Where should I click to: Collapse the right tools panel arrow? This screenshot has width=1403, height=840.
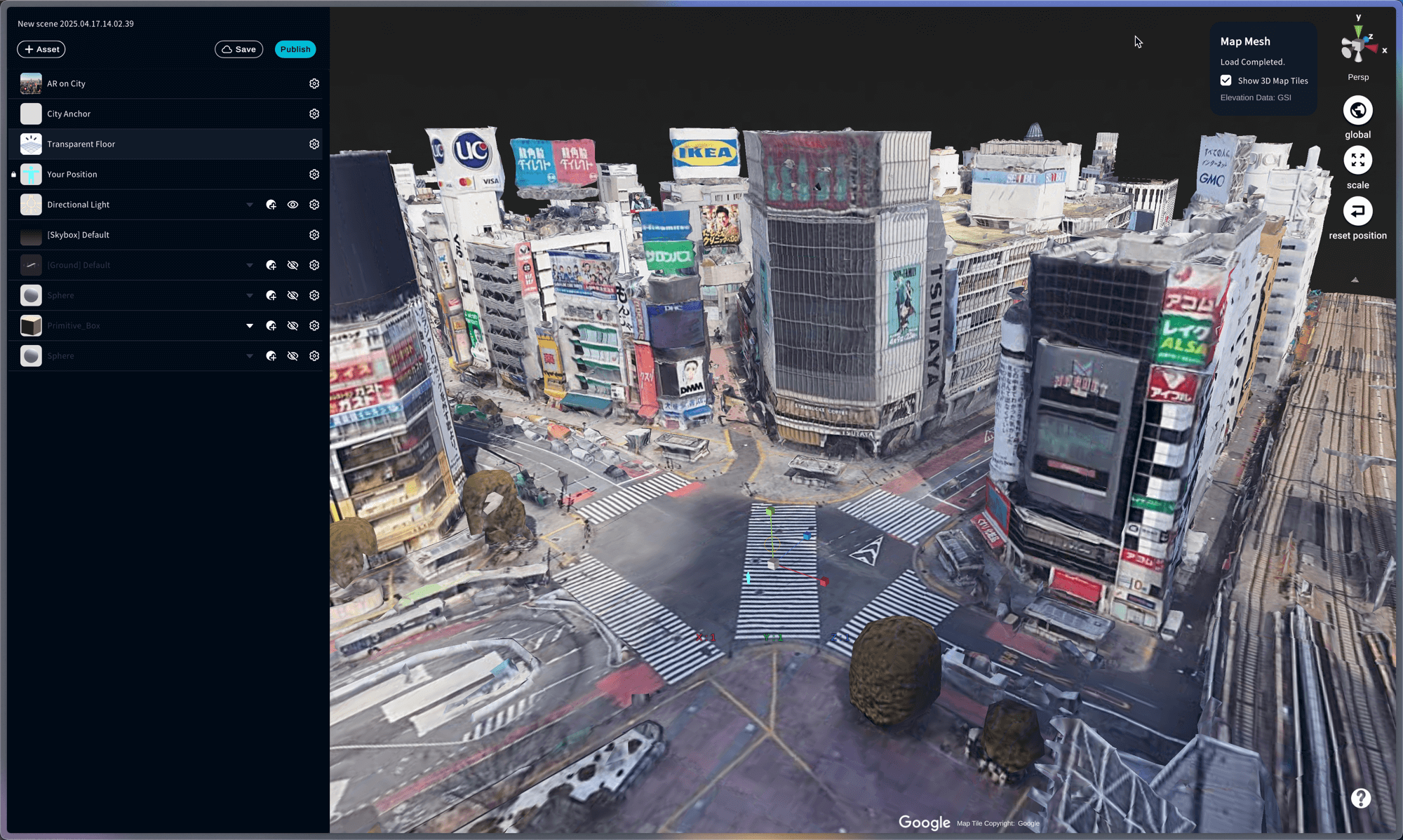(x=1355, y=280)
